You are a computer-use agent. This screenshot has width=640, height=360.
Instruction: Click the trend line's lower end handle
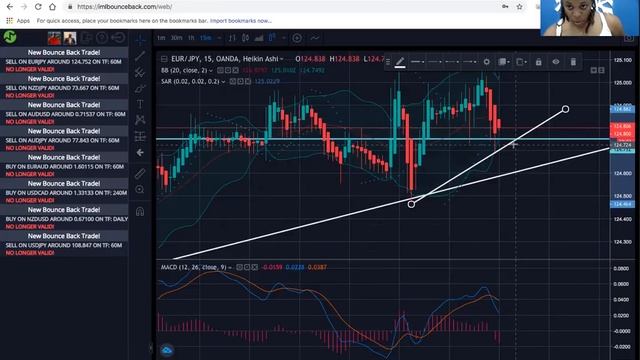point(411,204)
